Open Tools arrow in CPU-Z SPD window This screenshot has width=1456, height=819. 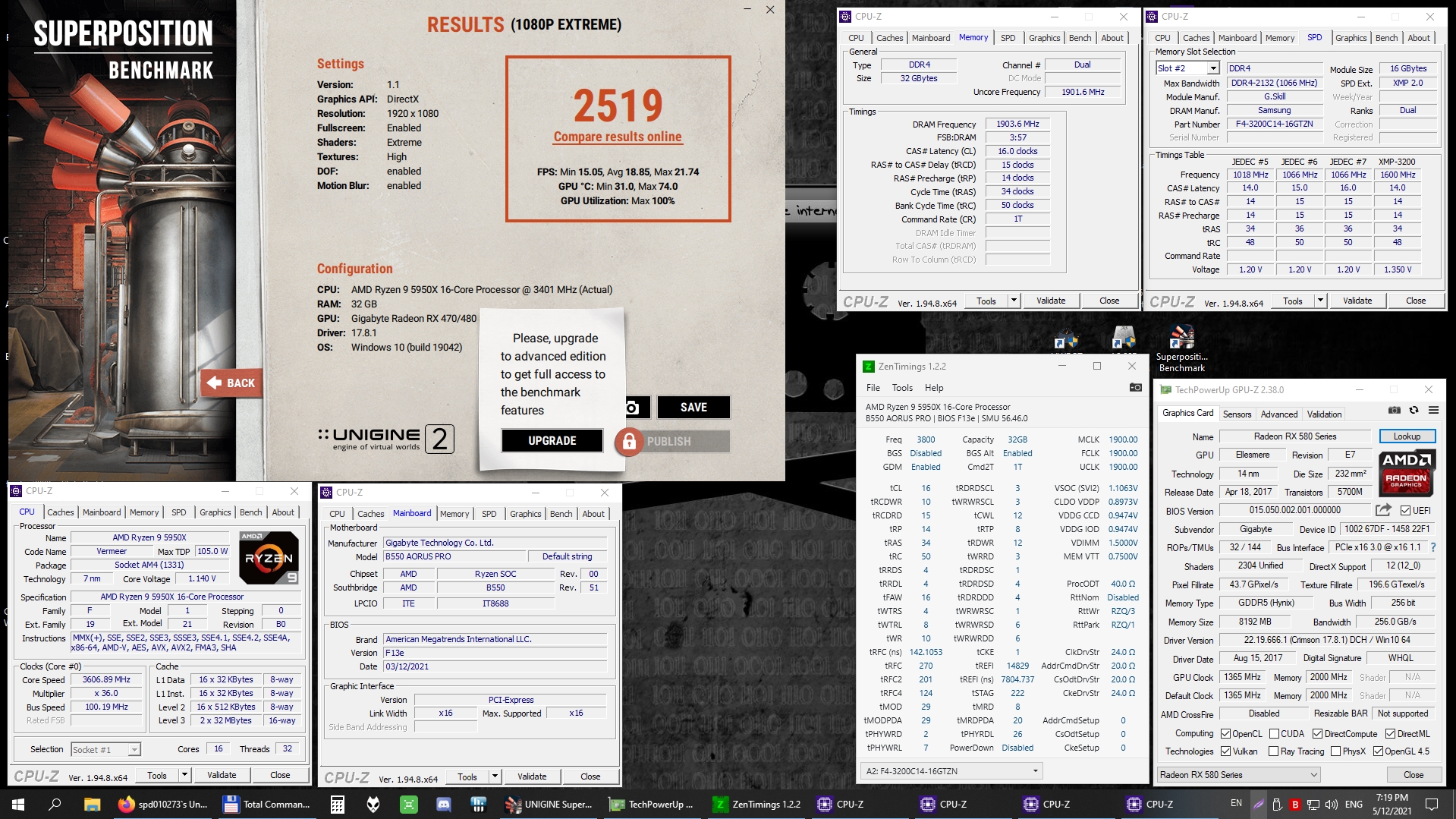pyautogui.click(x=1320, y=301)
